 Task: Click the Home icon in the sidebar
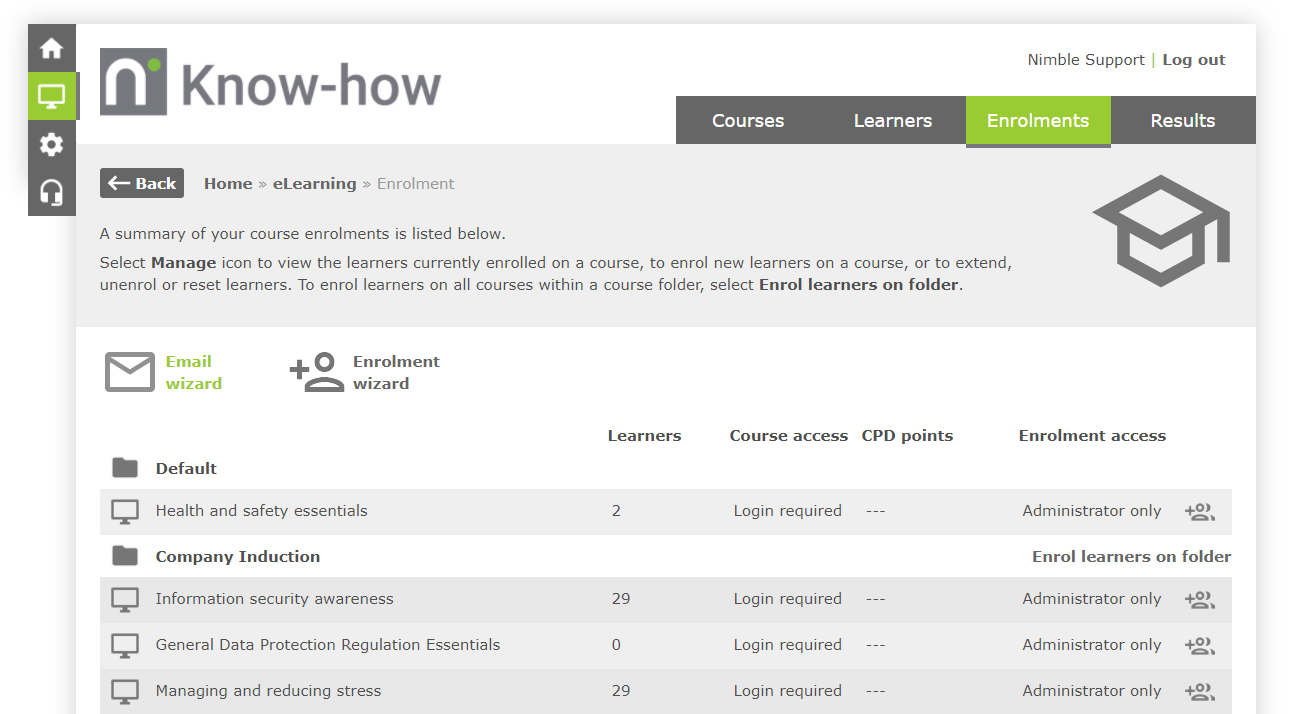(51, 48)
